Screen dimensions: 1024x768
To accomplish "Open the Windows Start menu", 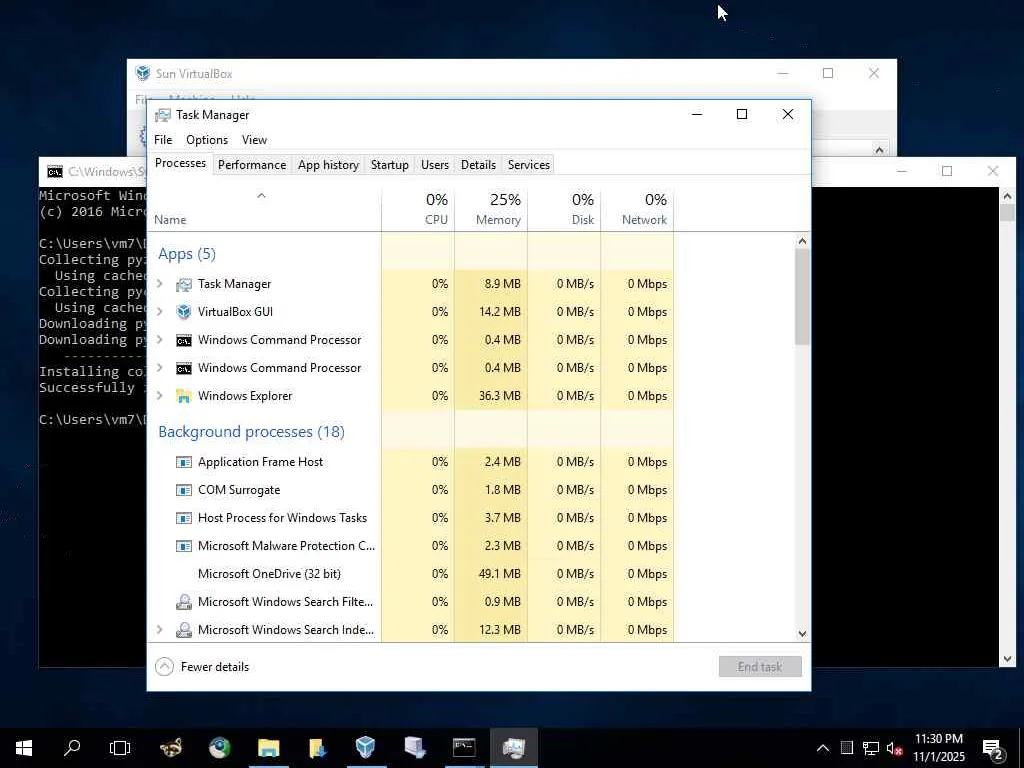I will [24, 748].
